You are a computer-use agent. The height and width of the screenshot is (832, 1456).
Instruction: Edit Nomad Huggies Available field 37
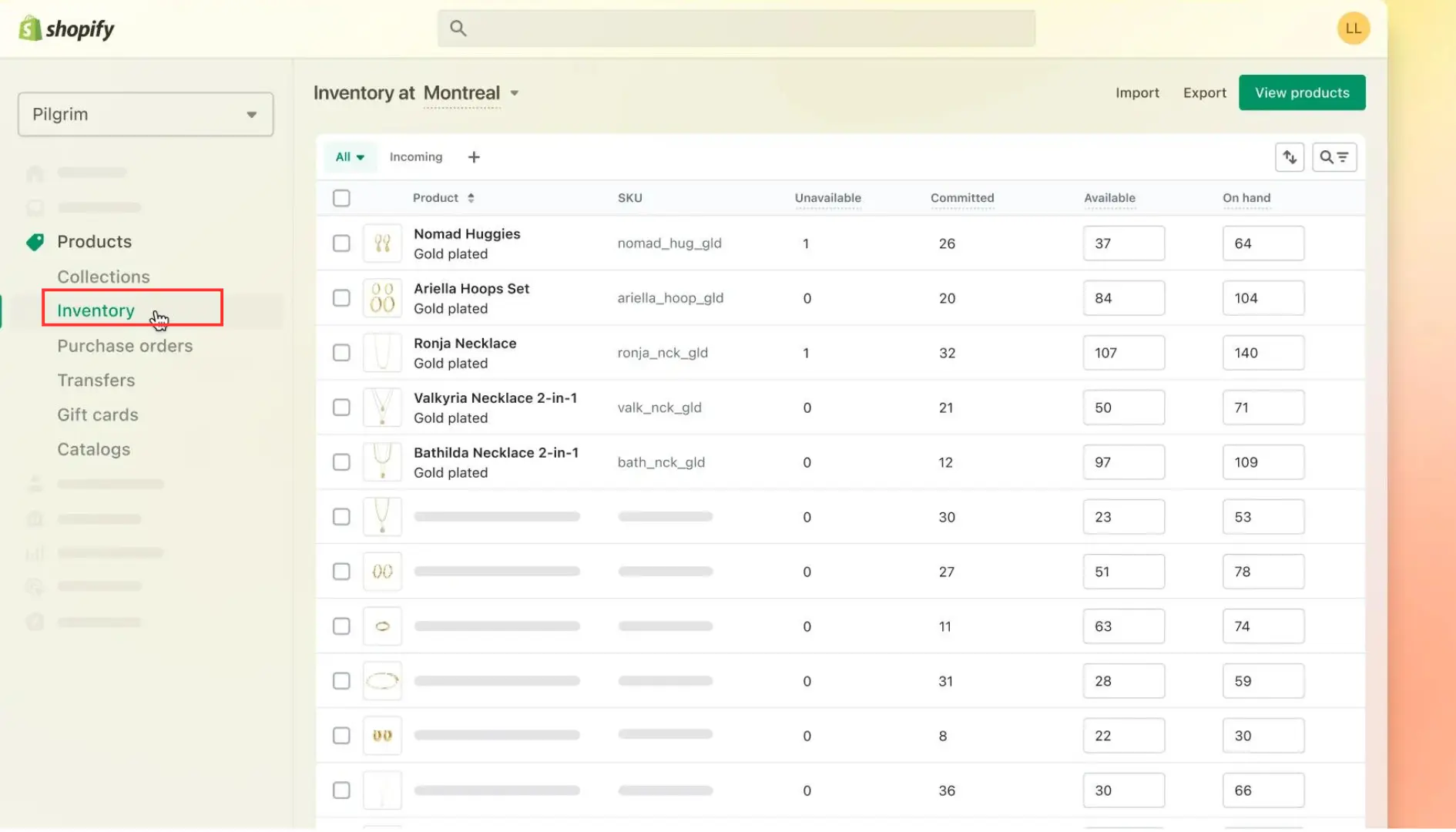point(1124,243)
